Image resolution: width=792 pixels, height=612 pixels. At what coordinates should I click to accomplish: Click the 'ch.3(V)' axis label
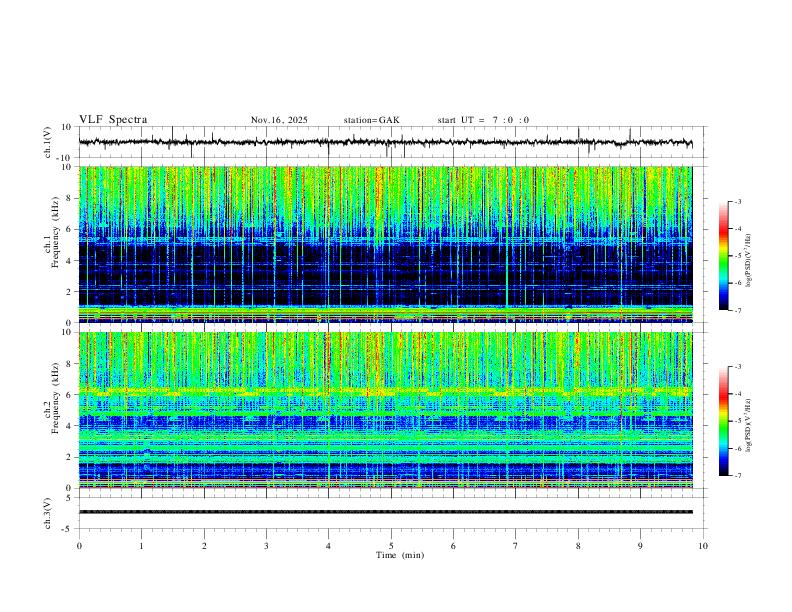coord(48,513)
